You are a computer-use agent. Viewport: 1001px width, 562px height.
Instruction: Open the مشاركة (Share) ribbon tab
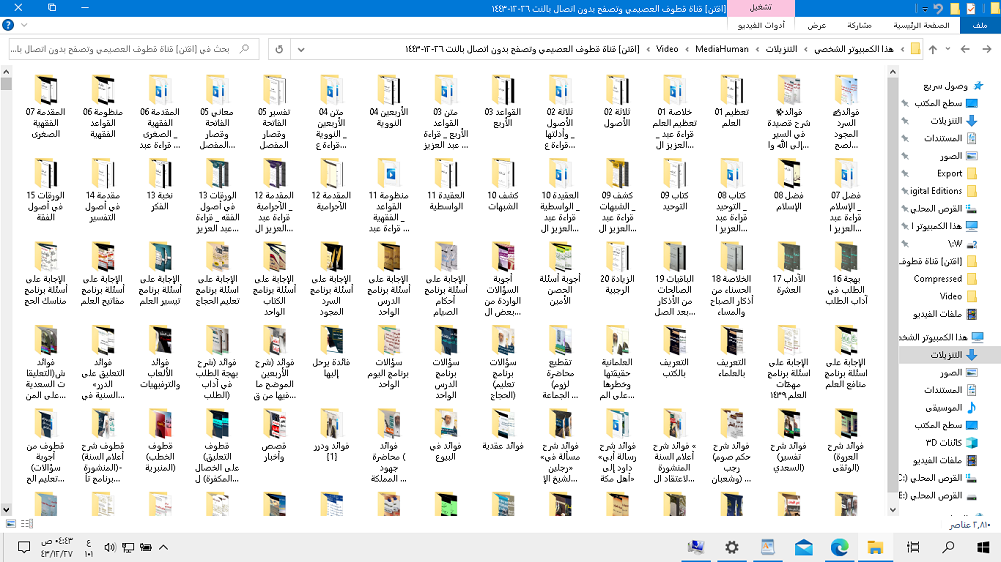tap(858, 25)
